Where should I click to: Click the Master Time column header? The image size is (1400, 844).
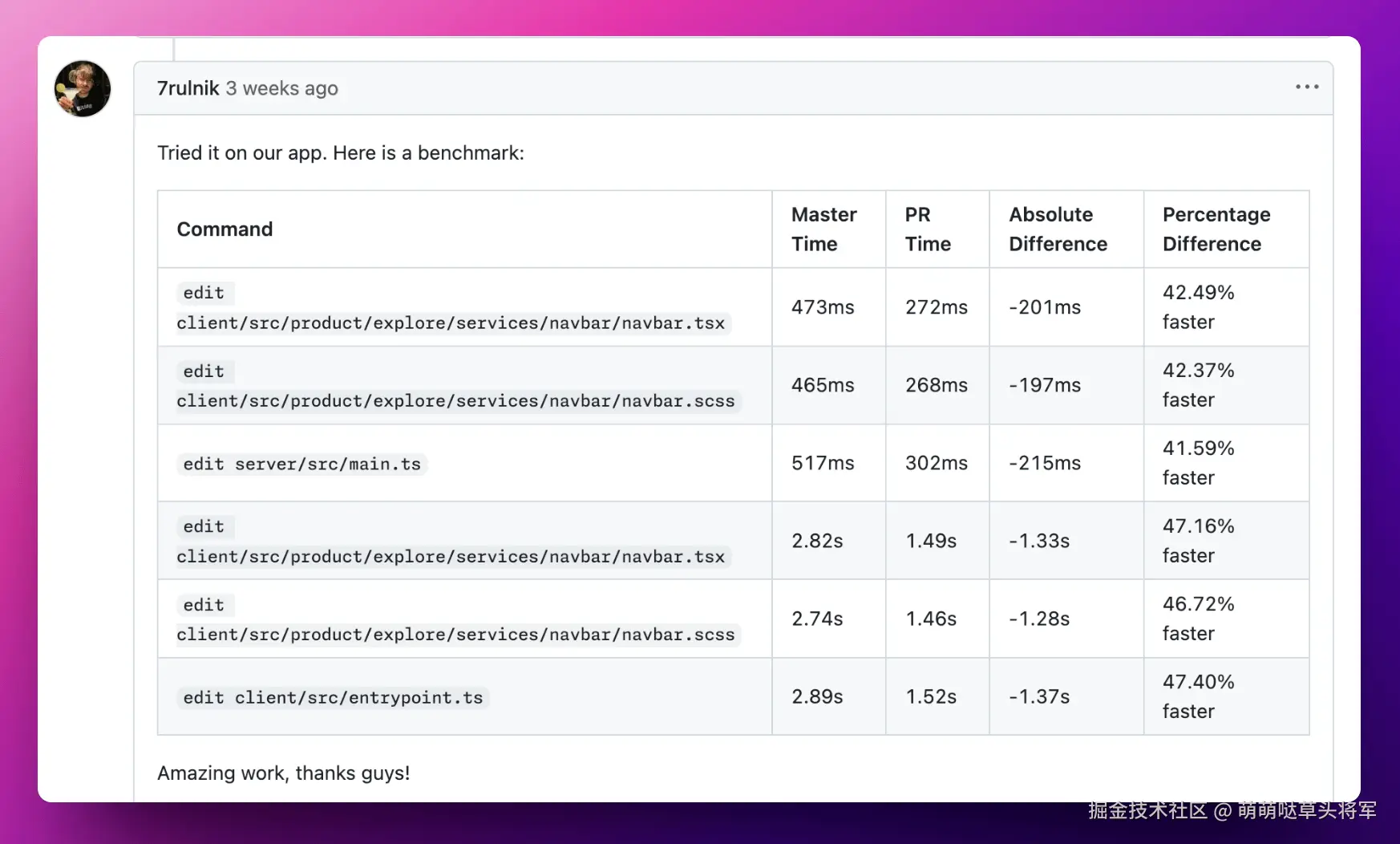click(823, 229)
